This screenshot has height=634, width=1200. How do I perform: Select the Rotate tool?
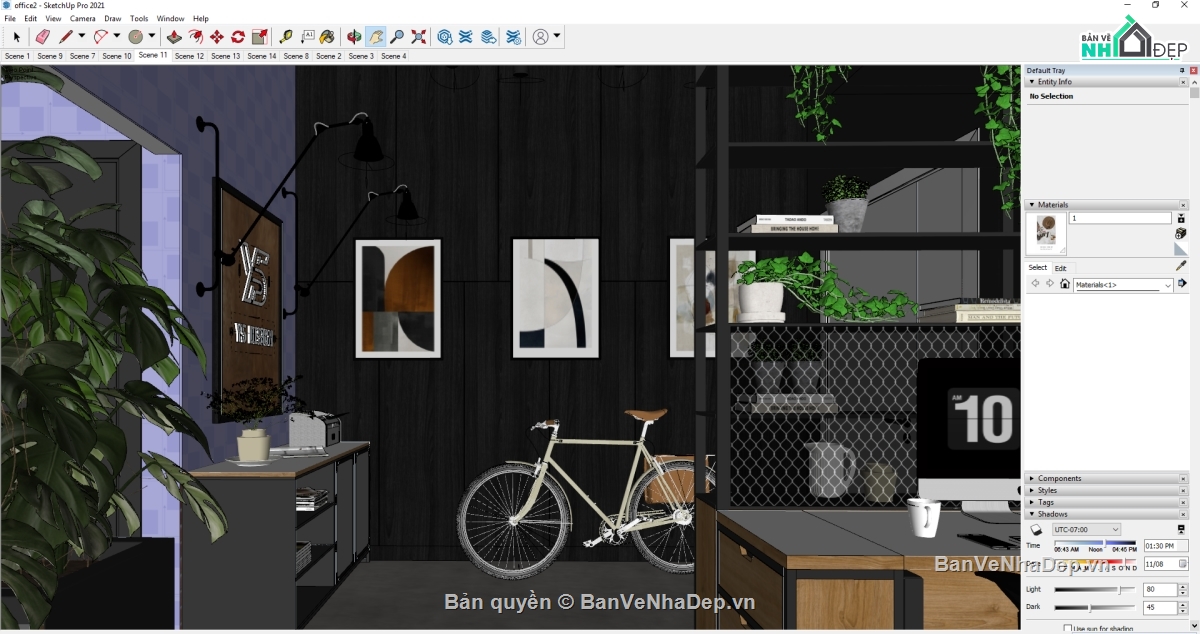point(238,37)
